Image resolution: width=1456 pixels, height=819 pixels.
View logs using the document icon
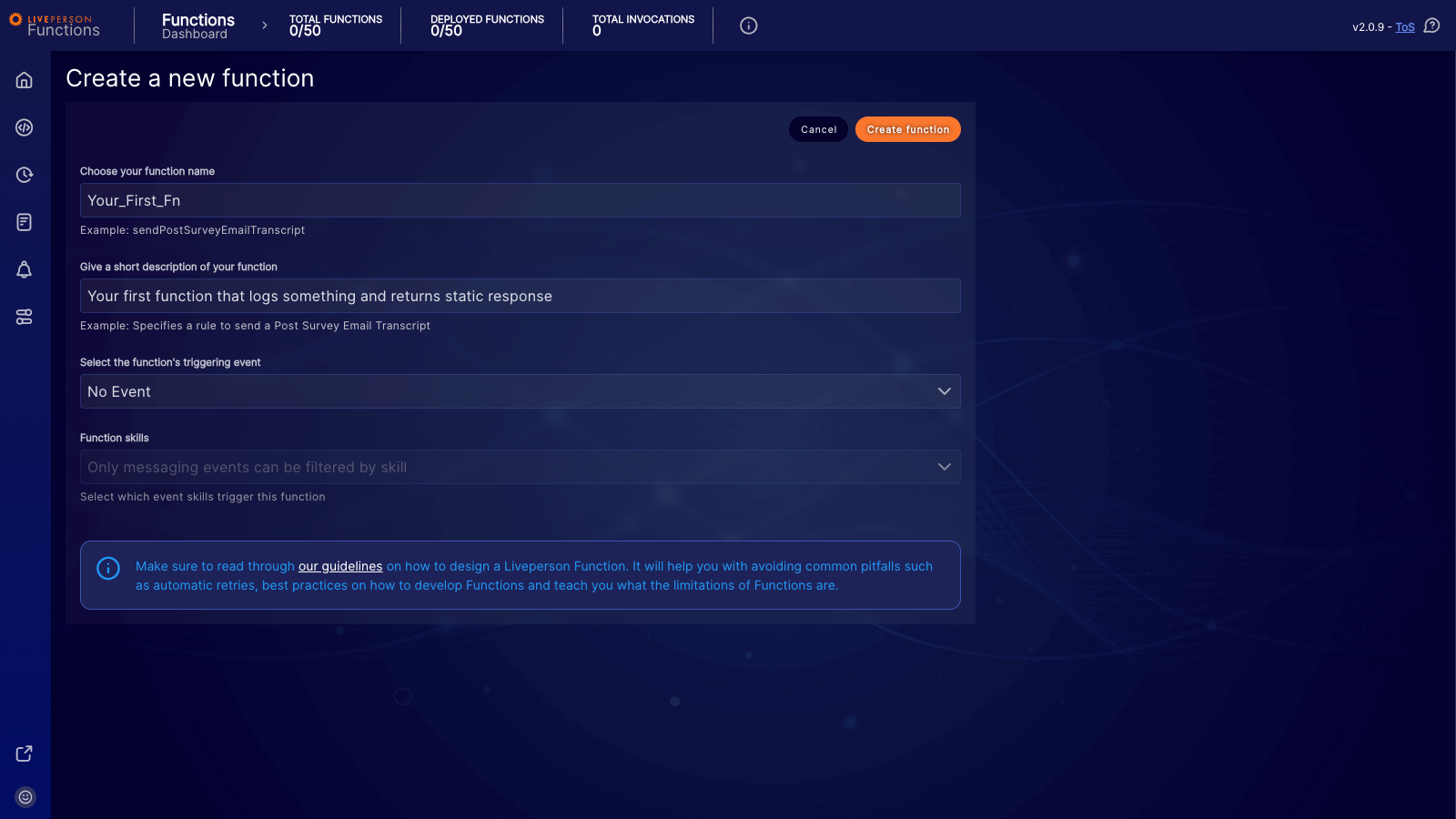pos(24,222)
